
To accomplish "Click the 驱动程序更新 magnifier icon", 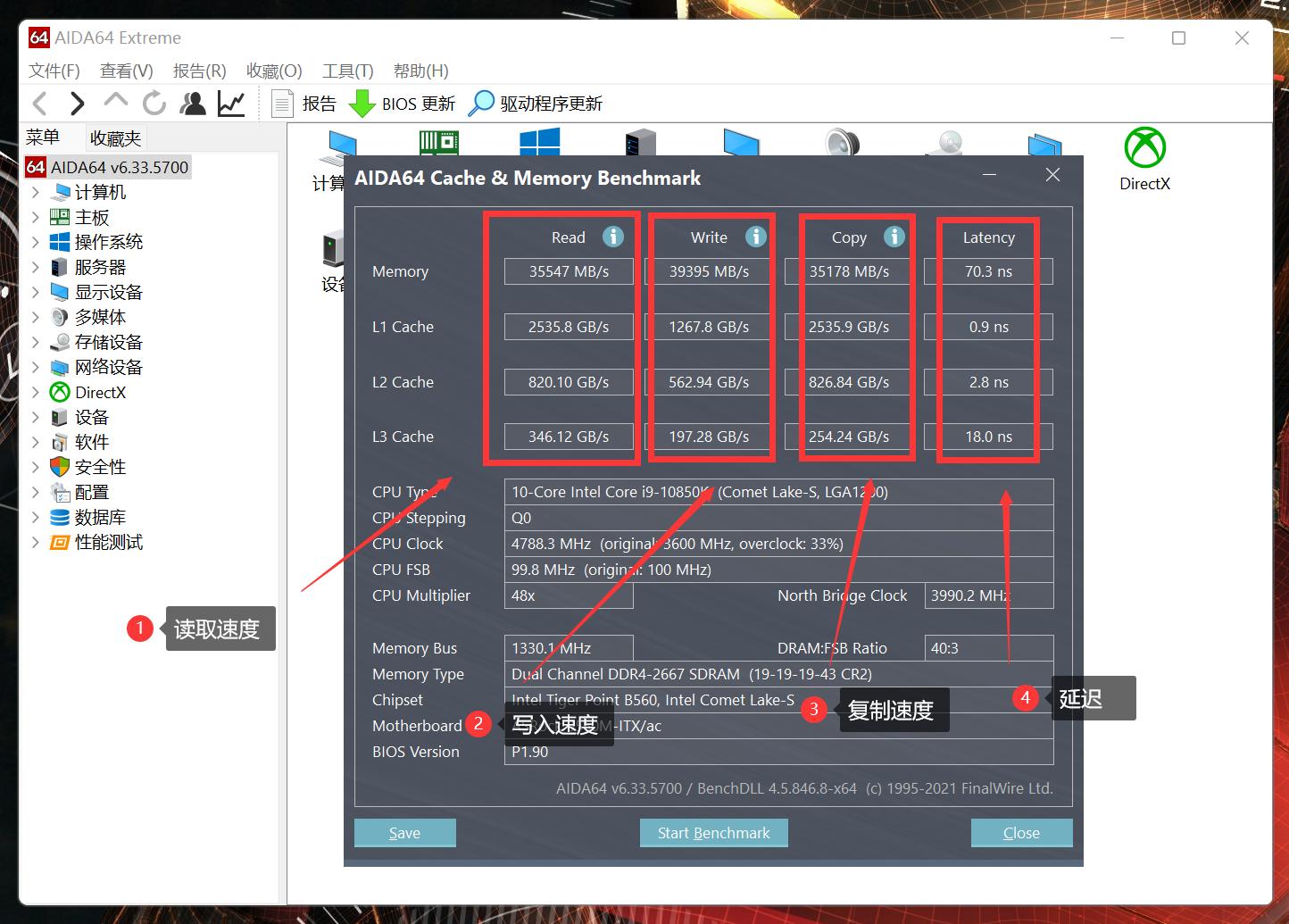I will pos(482,103).
